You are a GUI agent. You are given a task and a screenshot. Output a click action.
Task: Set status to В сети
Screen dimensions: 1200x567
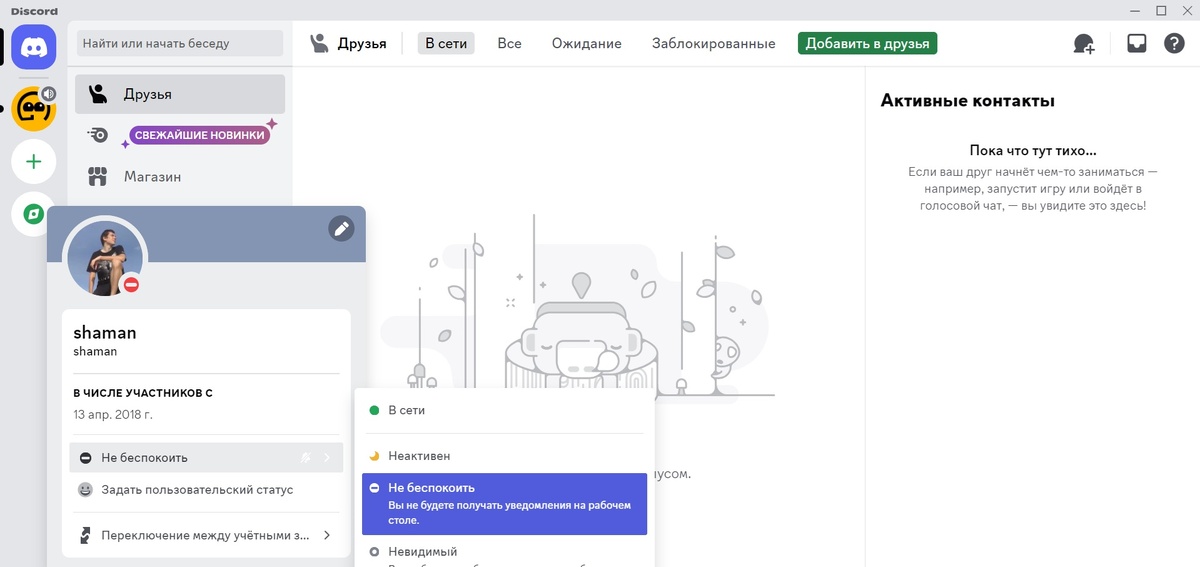(504, 410)
